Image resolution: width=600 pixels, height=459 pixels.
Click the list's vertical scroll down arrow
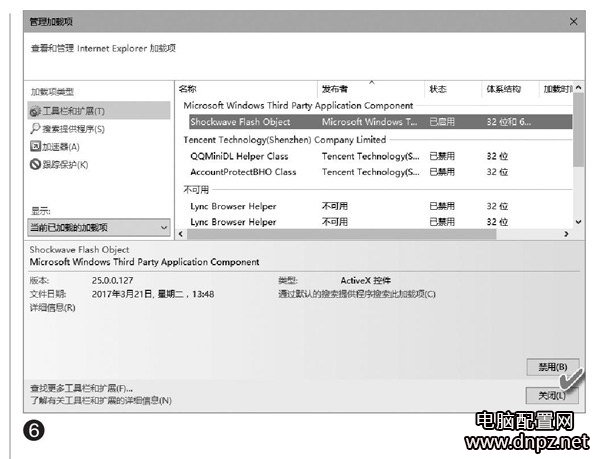coord(579,222)
